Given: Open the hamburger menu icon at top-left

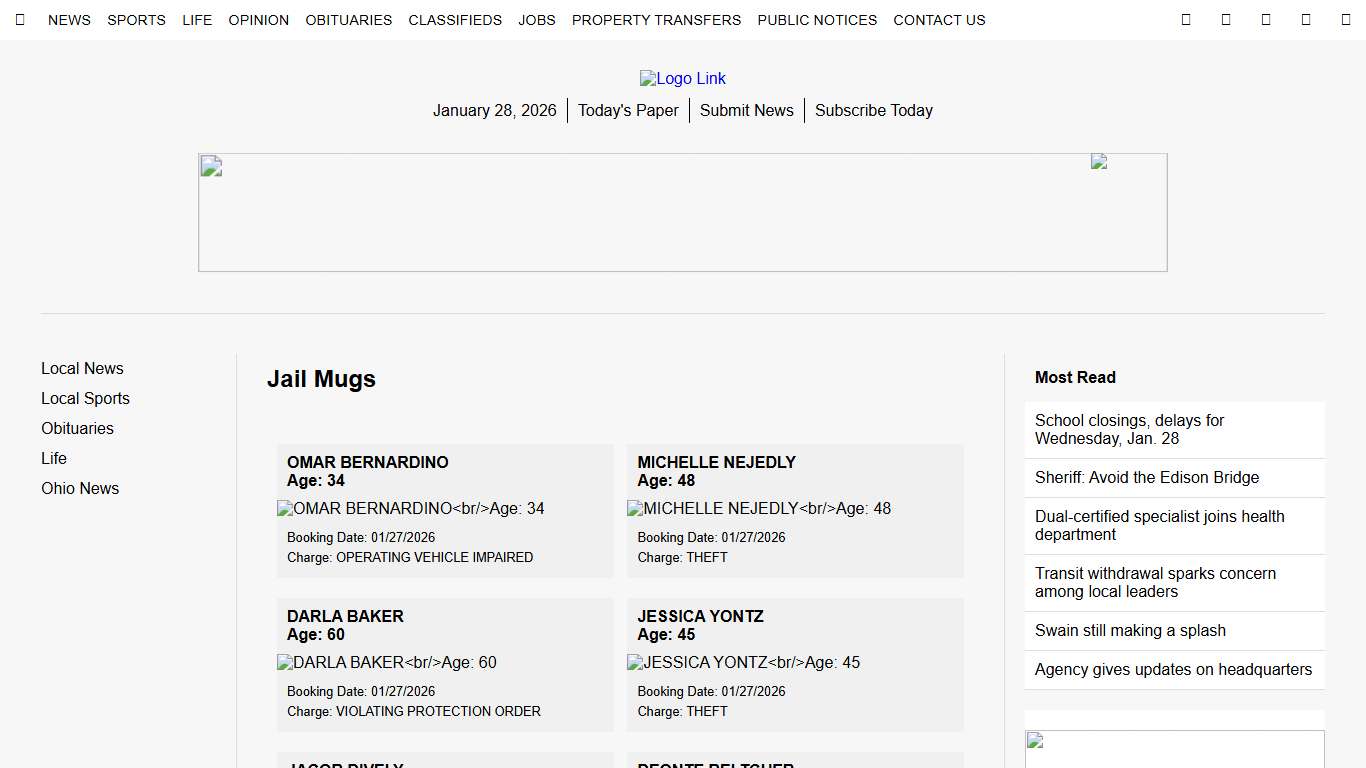Looking at the screenshot, I should coord(20,19).
